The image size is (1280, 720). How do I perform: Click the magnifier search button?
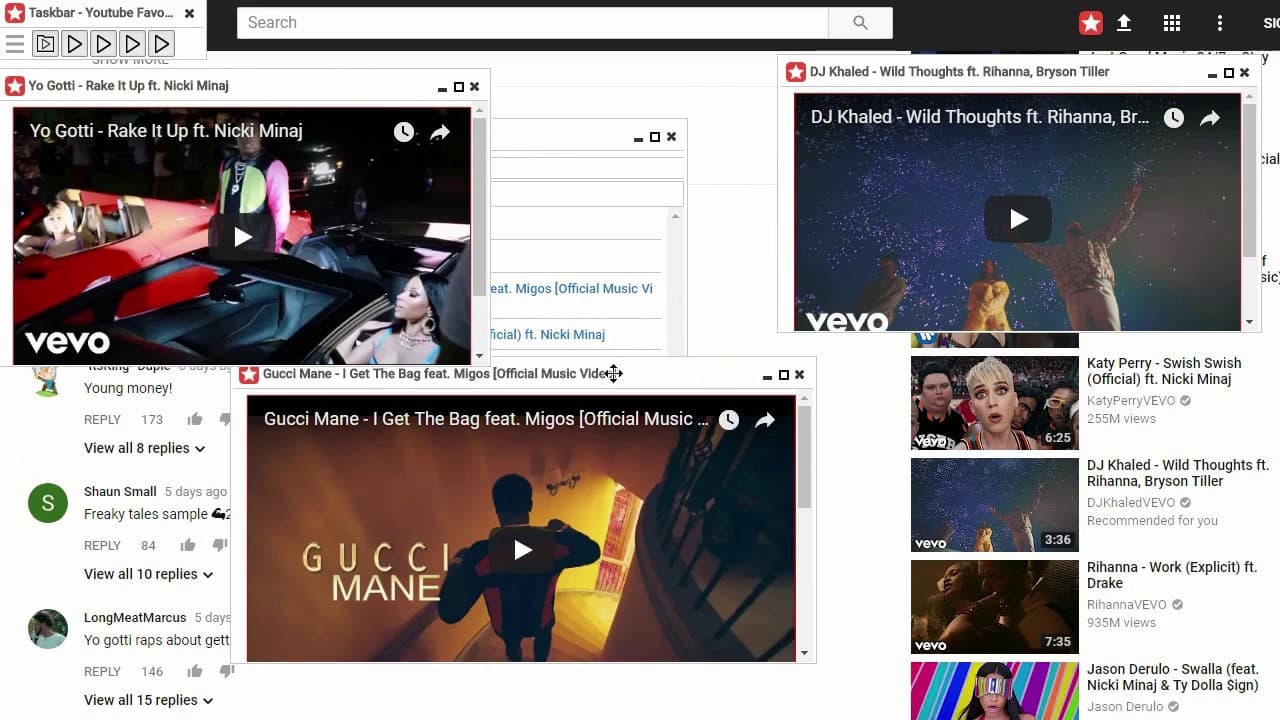860,22
